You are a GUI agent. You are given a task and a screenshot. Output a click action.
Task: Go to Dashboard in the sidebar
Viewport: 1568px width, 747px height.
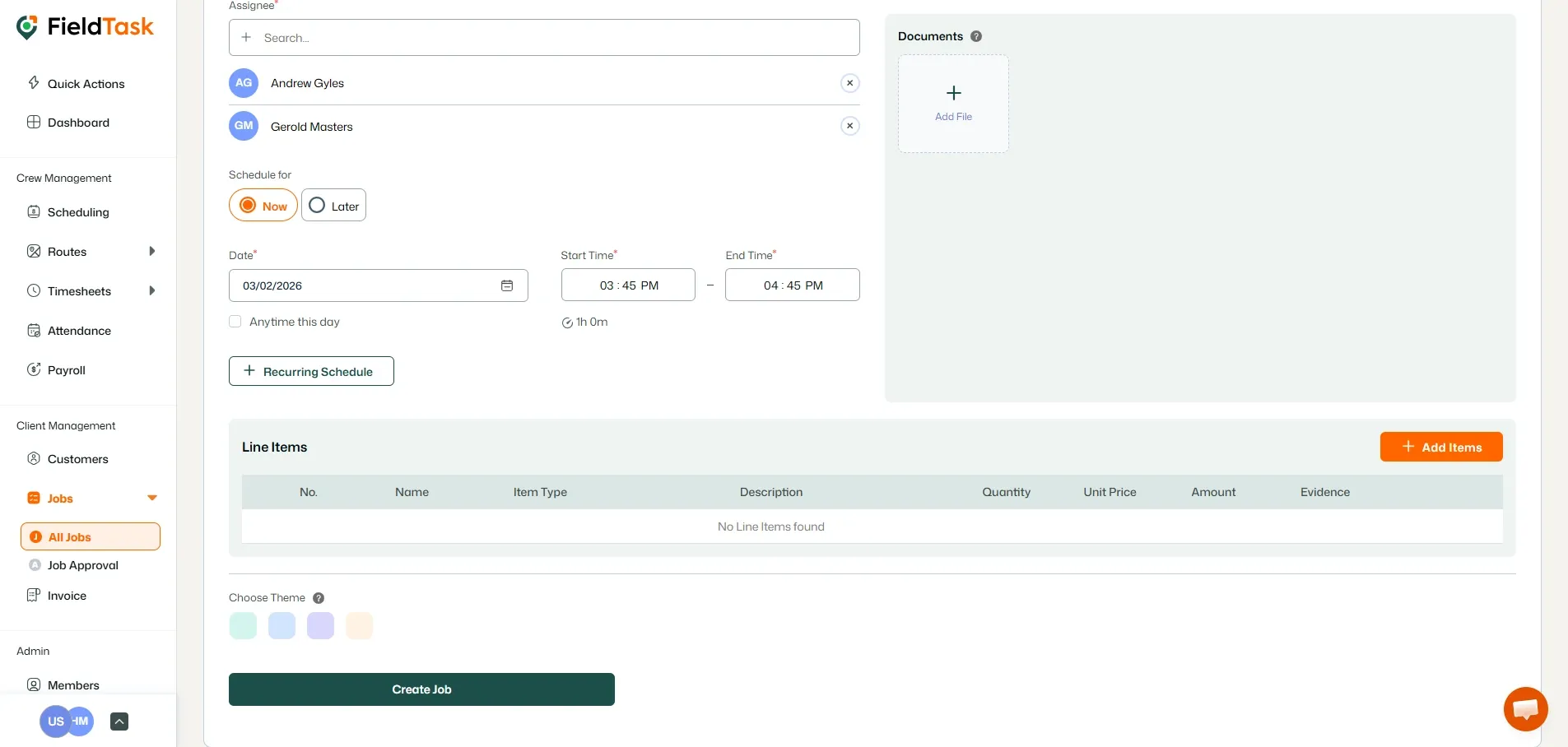pos(78,123)
